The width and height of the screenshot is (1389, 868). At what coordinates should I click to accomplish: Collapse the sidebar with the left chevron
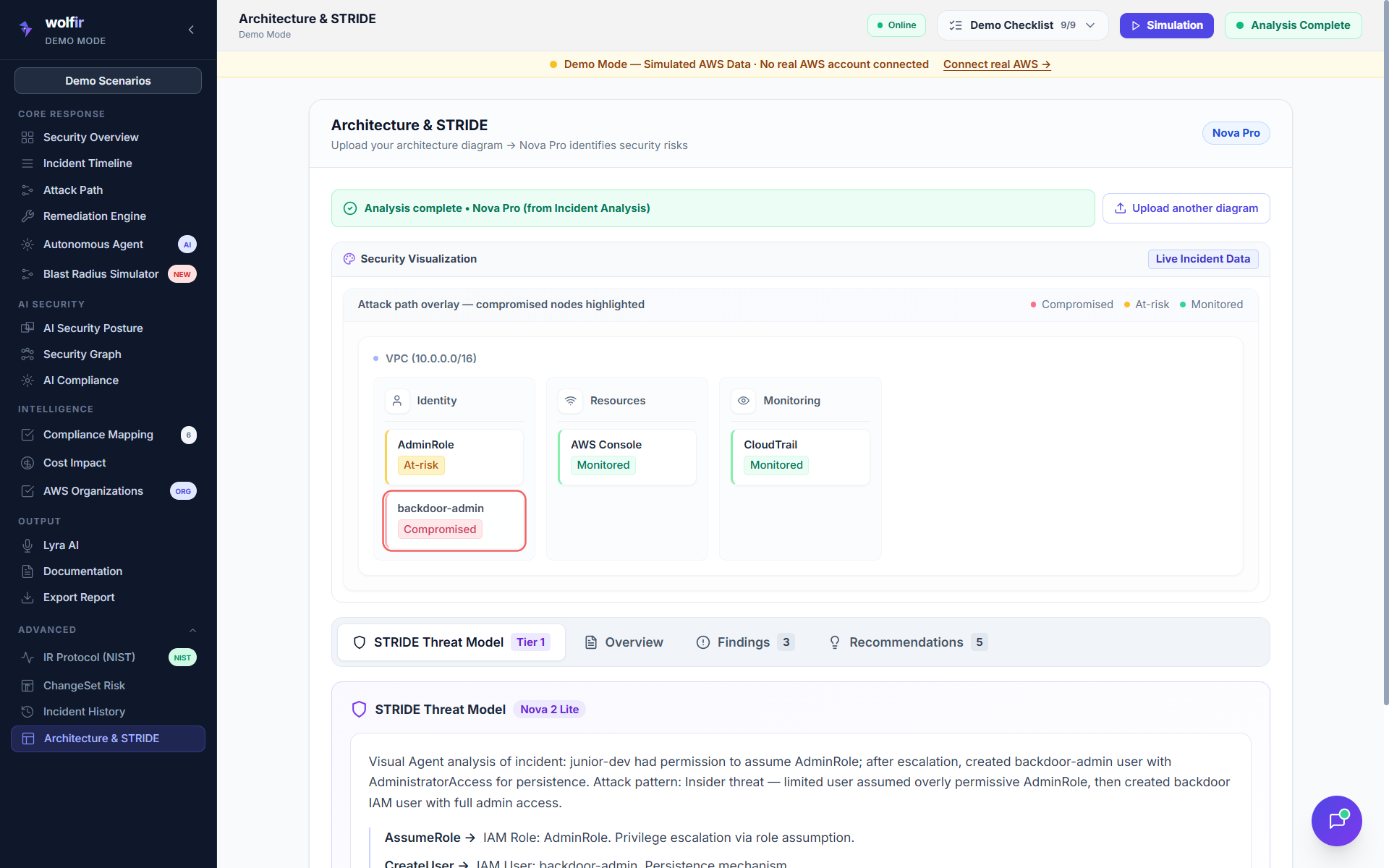191,30
